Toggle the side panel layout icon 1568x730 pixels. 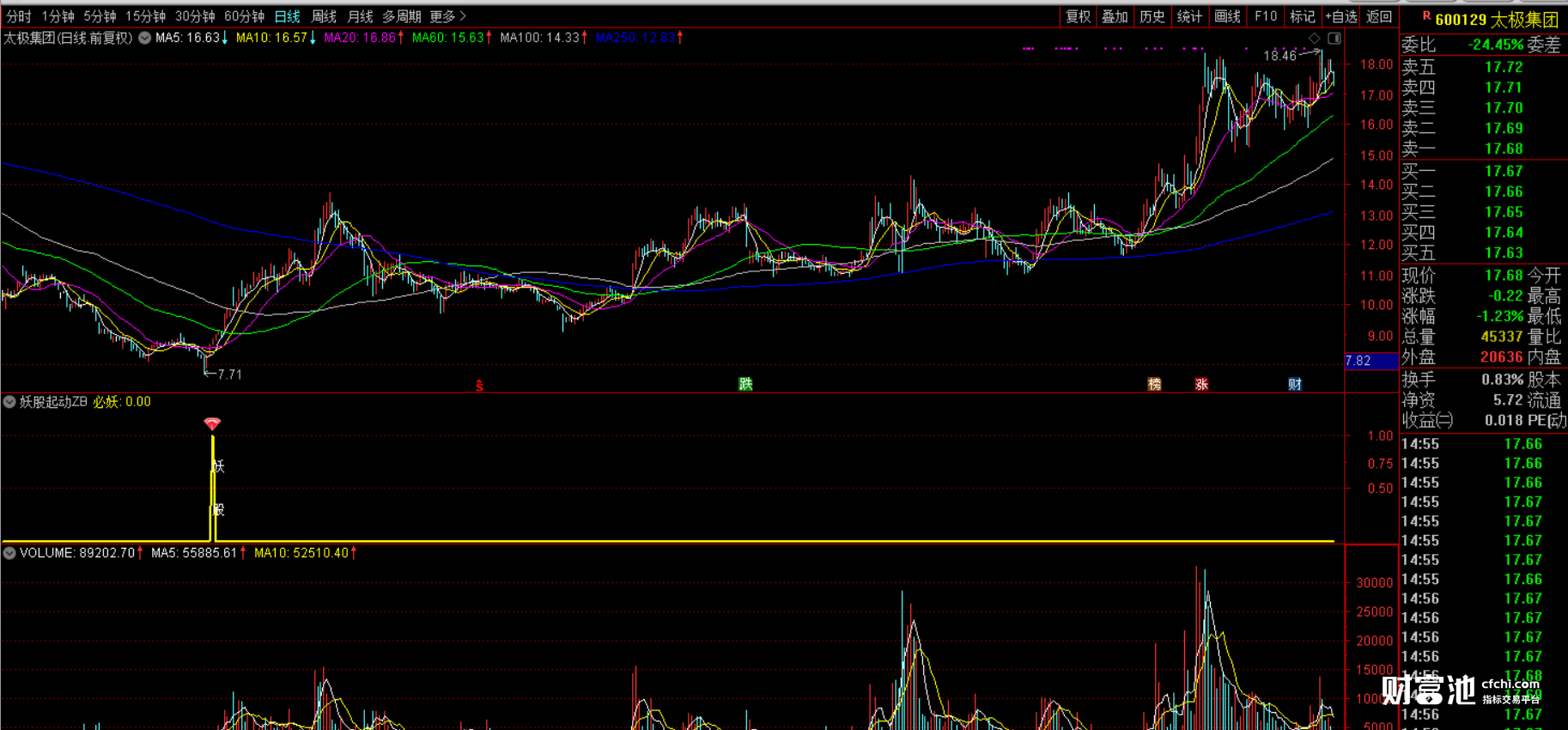(x=1334, y=39)
